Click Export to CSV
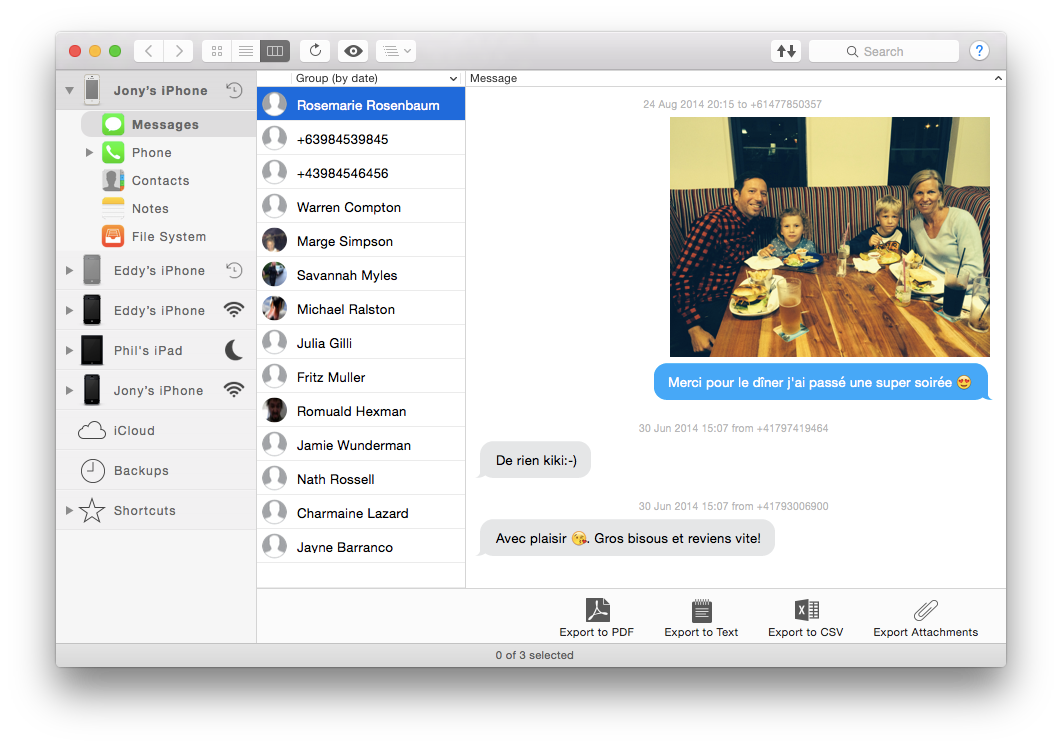Screen dimensions: 1062x747 (x=805, y=618)
